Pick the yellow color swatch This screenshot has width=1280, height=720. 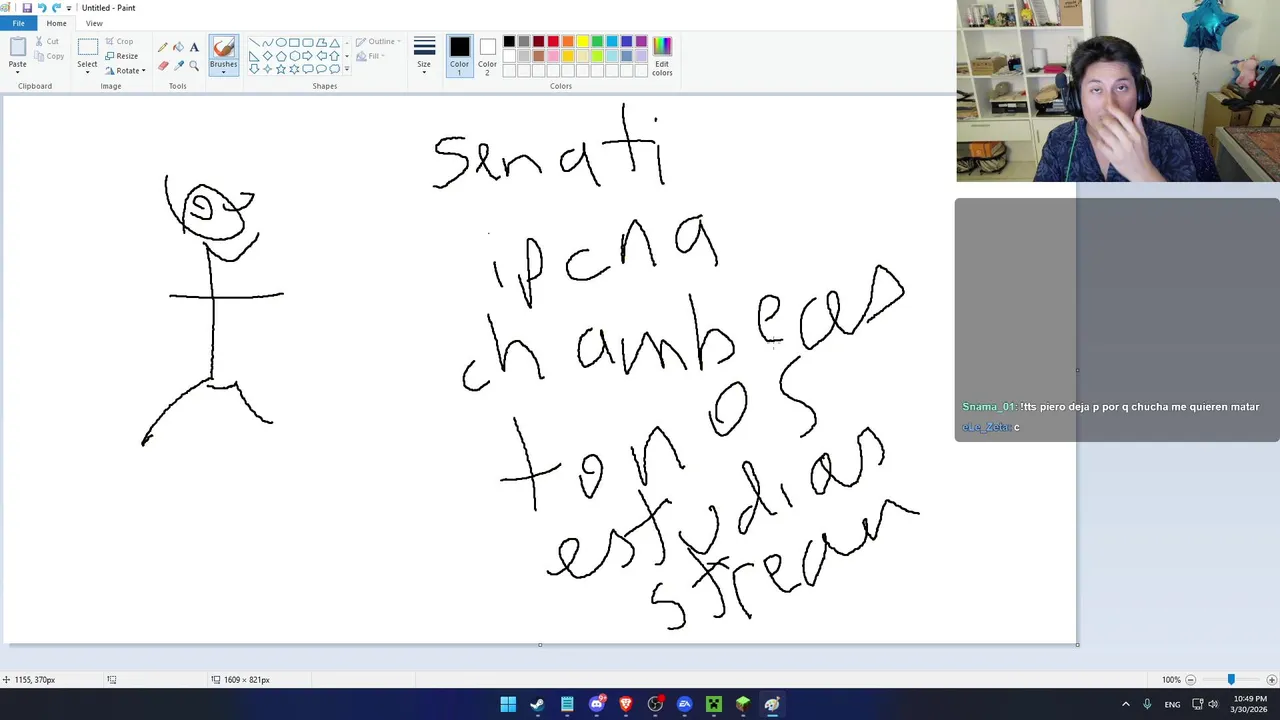tap(582, 42)
